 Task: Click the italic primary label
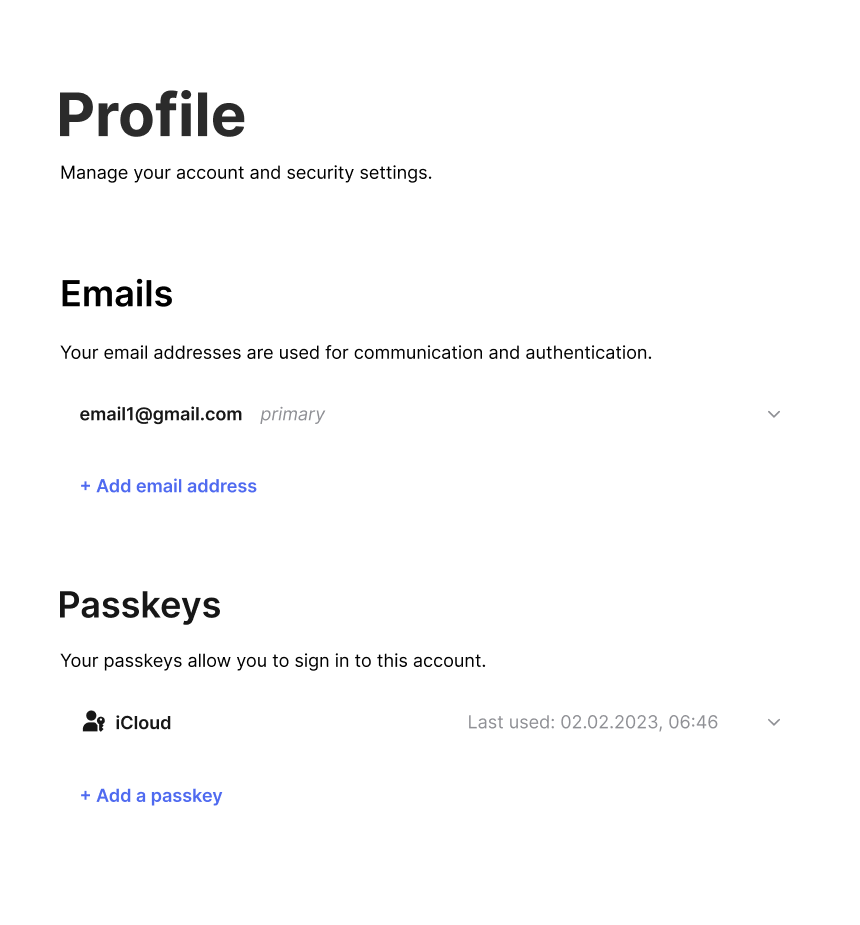292,415
